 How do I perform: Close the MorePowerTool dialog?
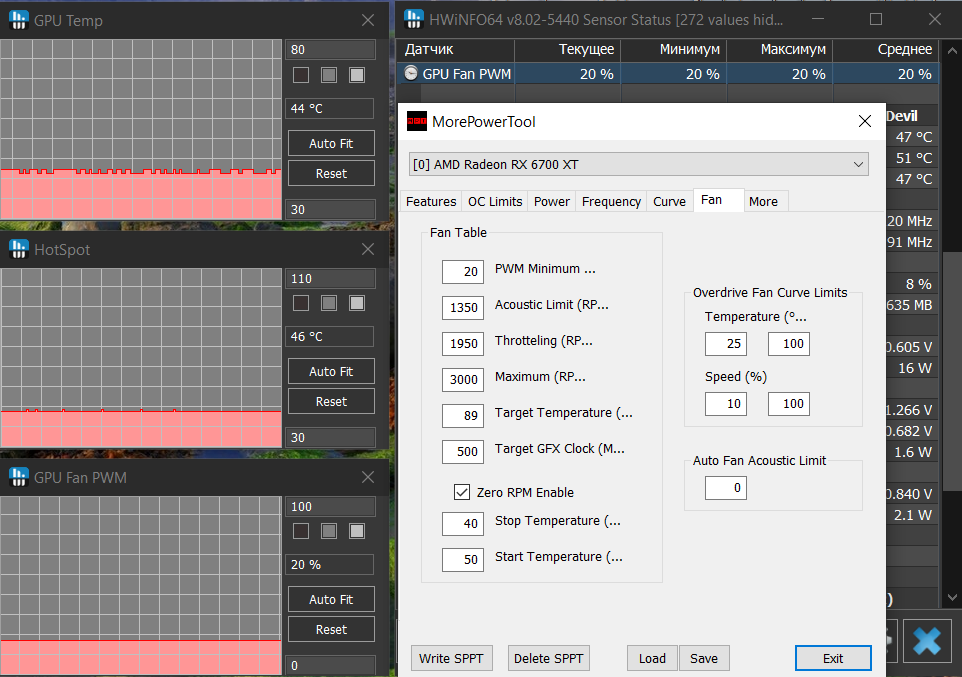pos(864,121)
